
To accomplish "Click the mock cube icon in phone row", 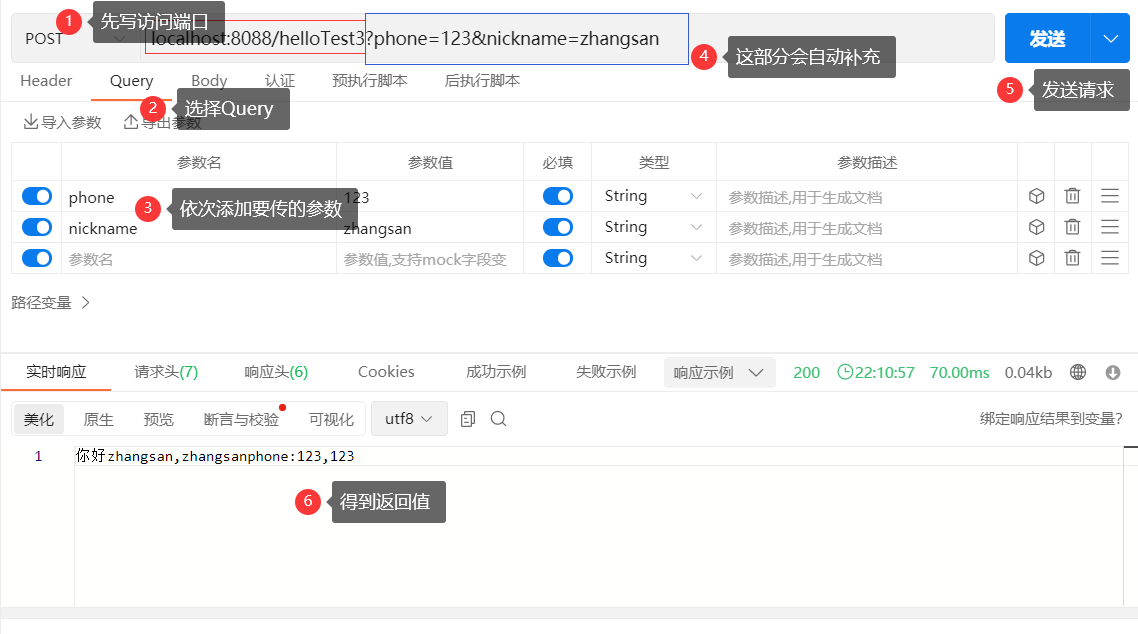I will [x=1036, y=196].
